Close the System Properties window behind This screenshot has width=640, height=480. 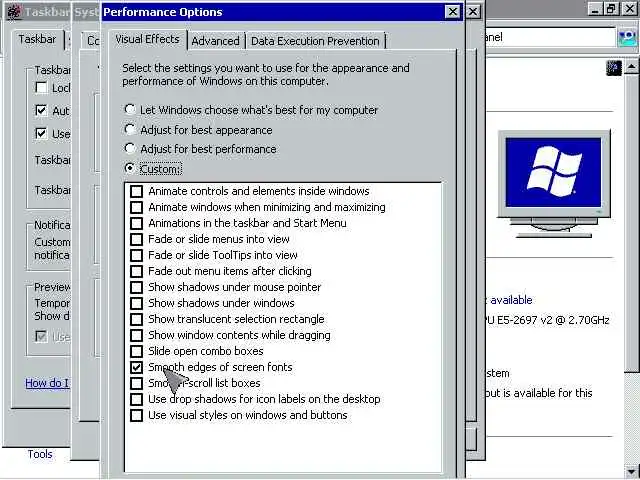[473, 11]
